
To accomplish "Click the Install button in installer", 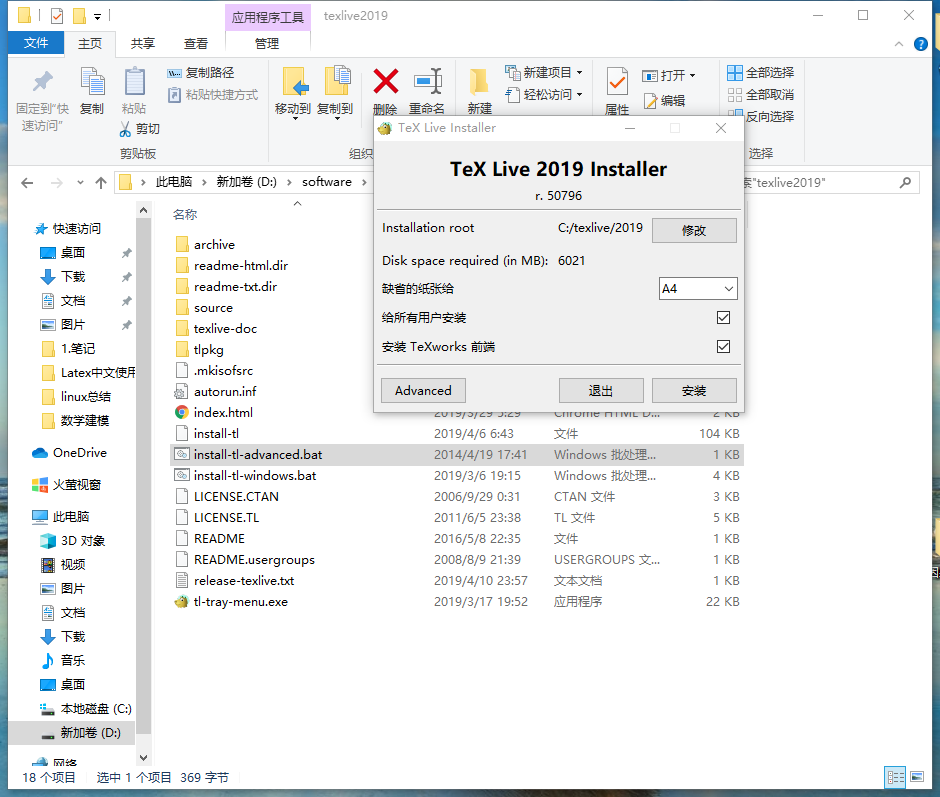I will [x=694, y=390].
